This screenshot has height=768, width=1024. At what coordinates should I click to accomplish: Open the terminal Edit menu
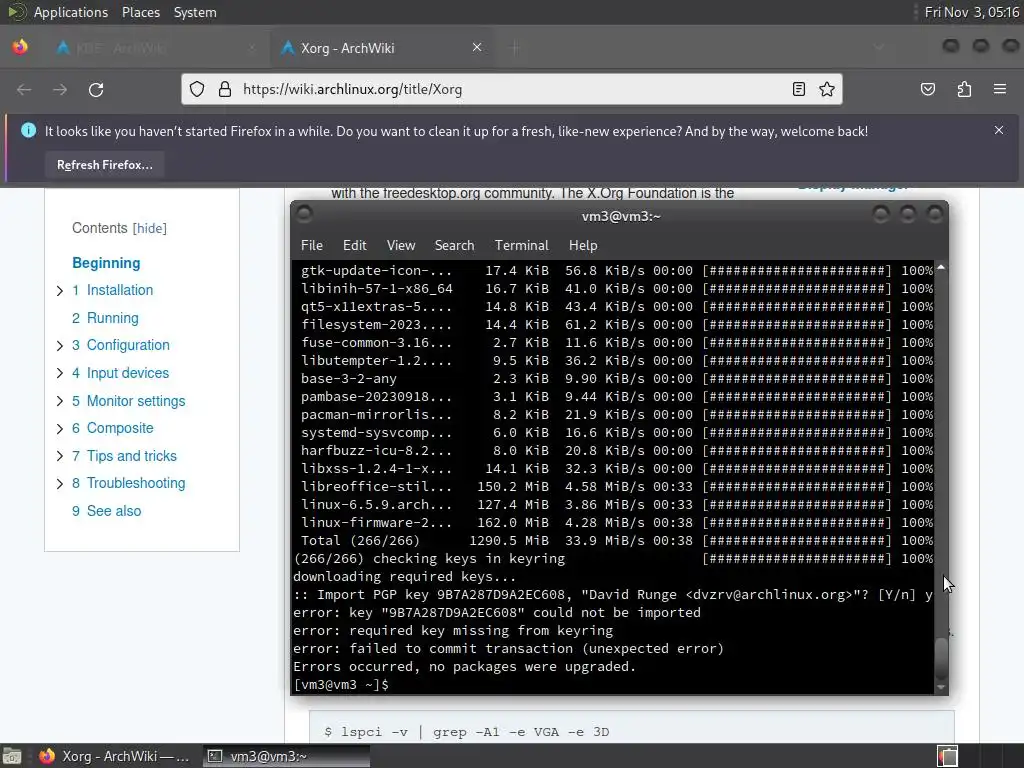click(x=355, y=246)
